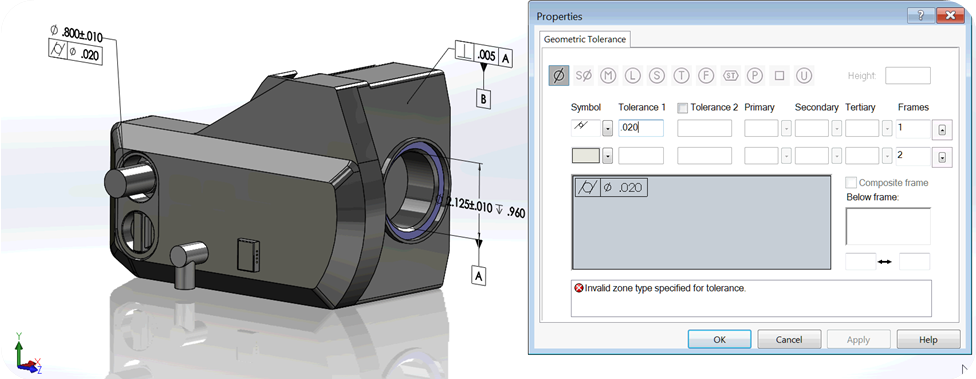This screenshot has width=976, height=379.
Task: Select the Statistical (ST) symbol icon
Action: tap(730, 76)
